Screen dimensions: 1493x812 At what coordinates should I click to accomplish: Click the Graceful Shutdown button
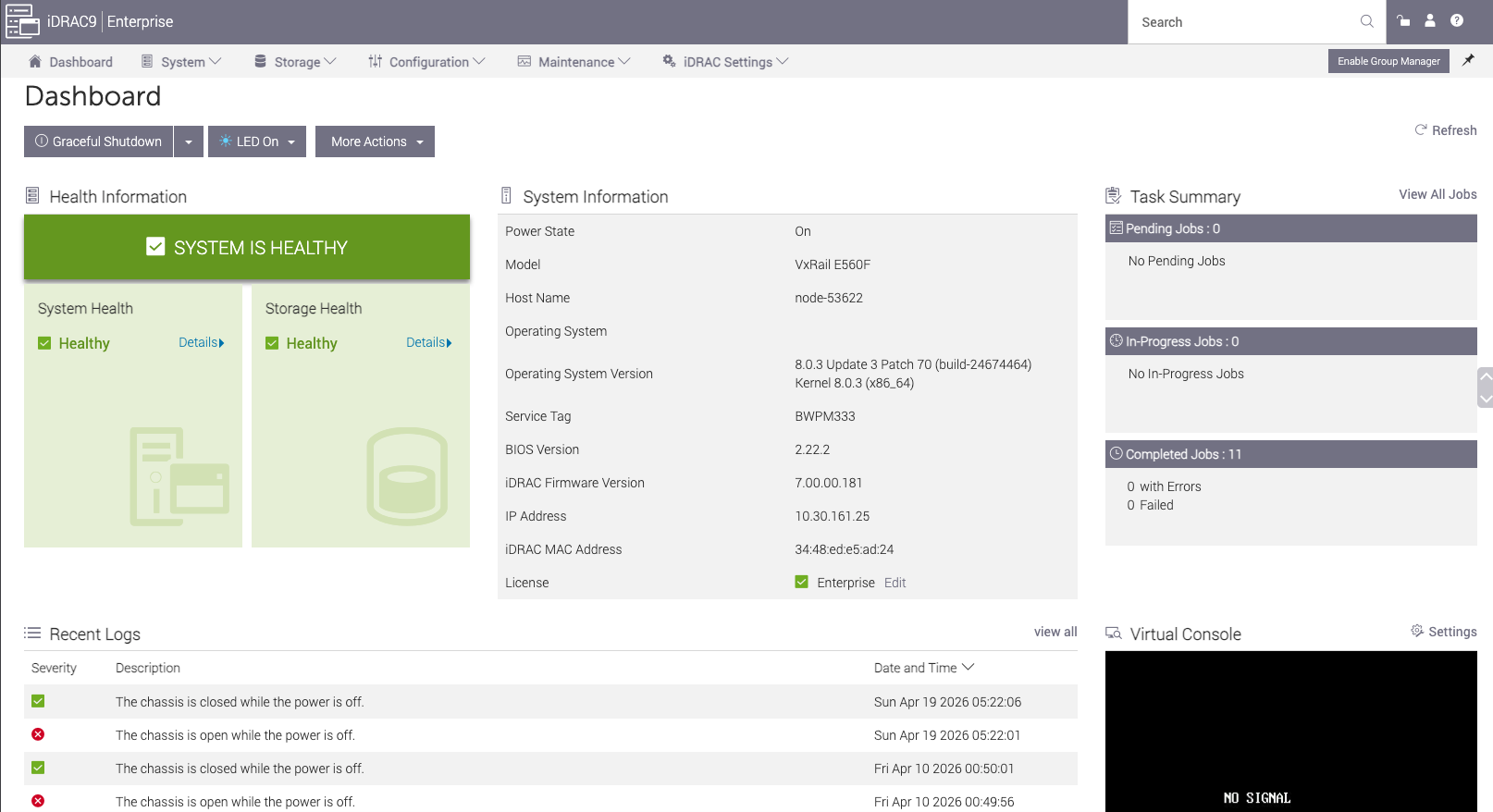(x=98, y=141)
